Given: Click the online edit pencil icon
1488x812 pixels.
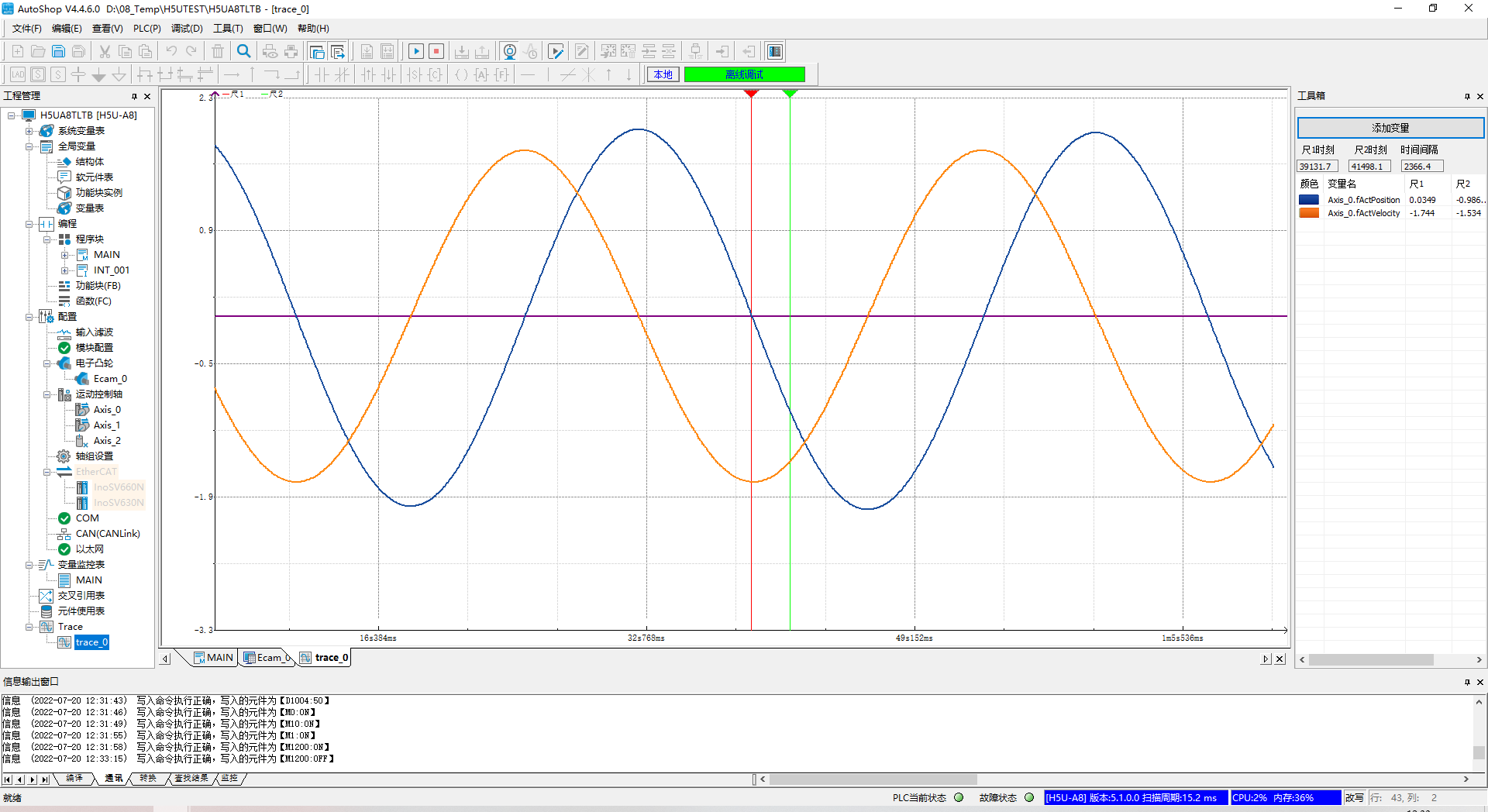Looking at the screenshot, I should click(556, 51).
